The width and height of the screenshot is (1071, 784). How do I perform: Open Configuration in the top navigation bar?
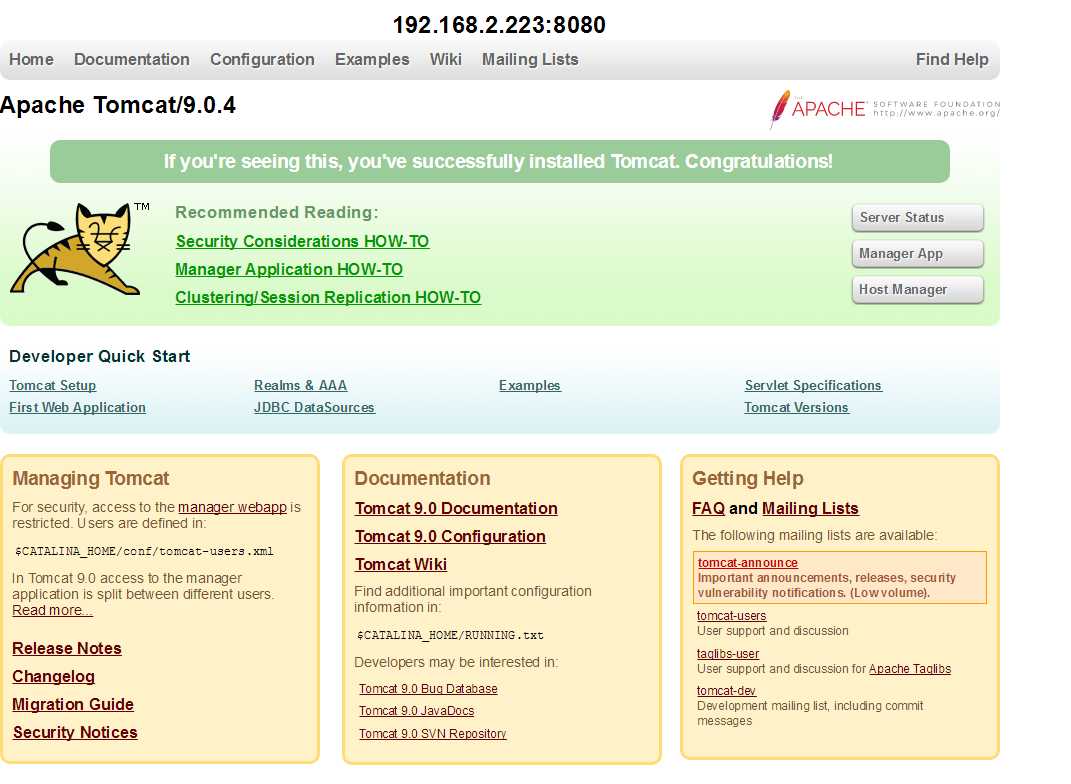262,59
